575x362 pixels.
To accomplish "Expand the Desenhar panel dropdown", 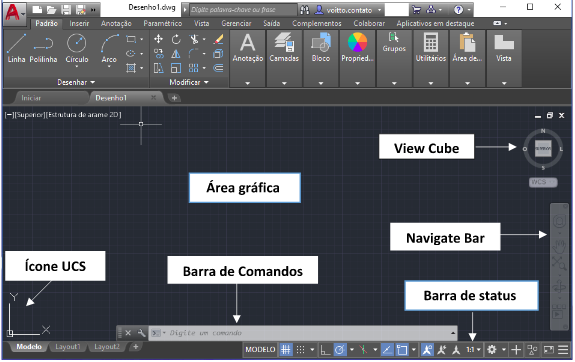I will tap(76, 82).
